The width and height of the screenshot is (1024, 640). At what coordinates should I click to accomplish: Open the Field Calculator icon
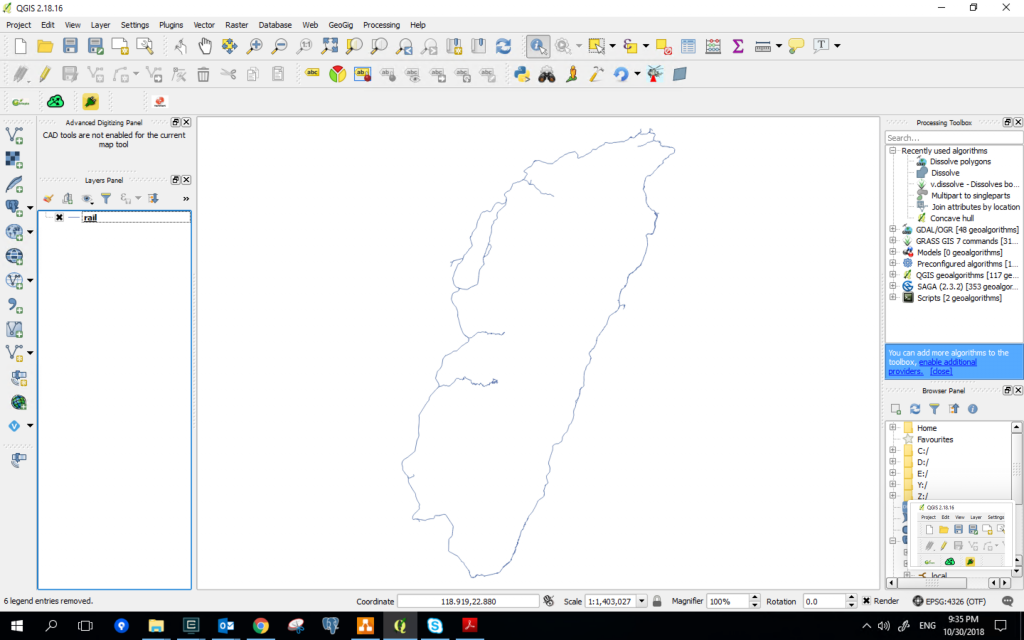tap(713, 46)
